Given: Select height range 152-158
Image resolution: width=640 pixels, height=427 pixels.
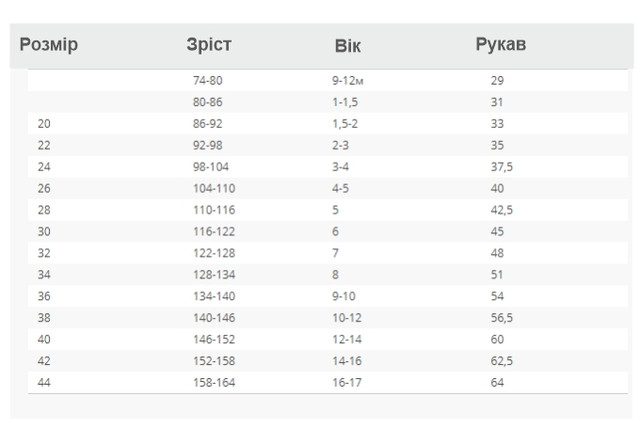Looking at the screenshot, I should coord(214,361).
